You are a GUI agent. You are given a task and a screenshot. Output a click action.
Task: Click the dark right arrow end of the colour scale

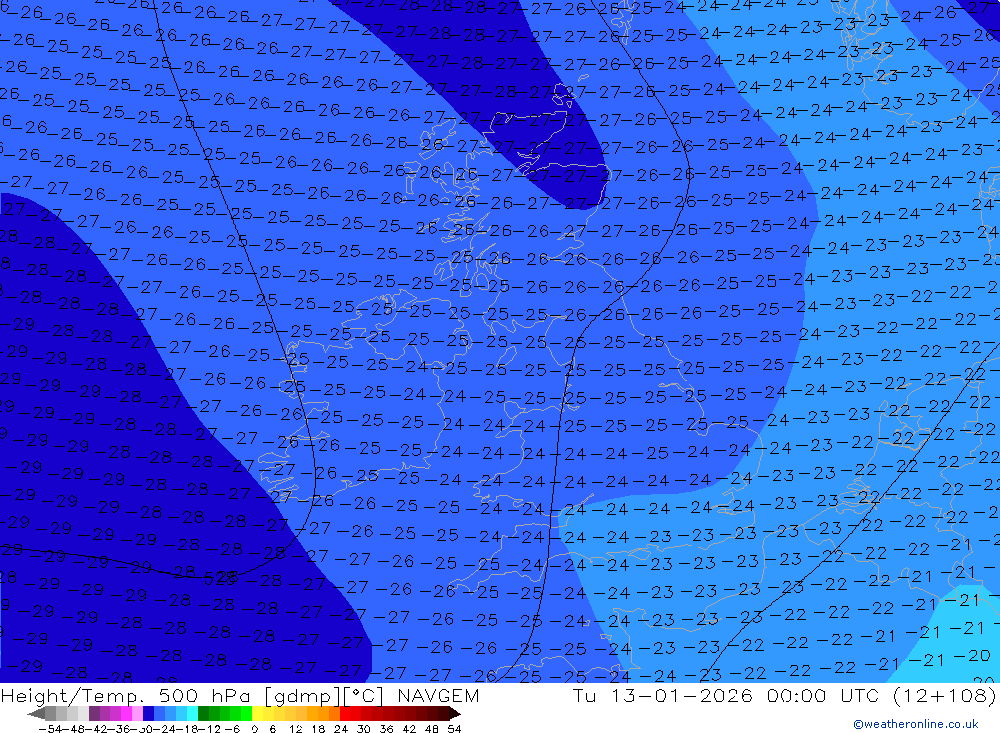(454, 714)
